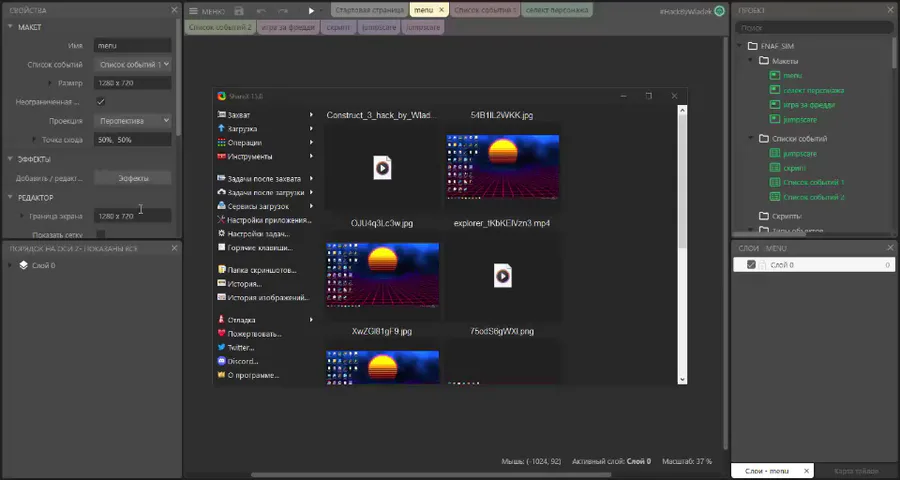Select thumbnail 54B1IL2WKK.jpg in ShareX

(x=502, y=167)
